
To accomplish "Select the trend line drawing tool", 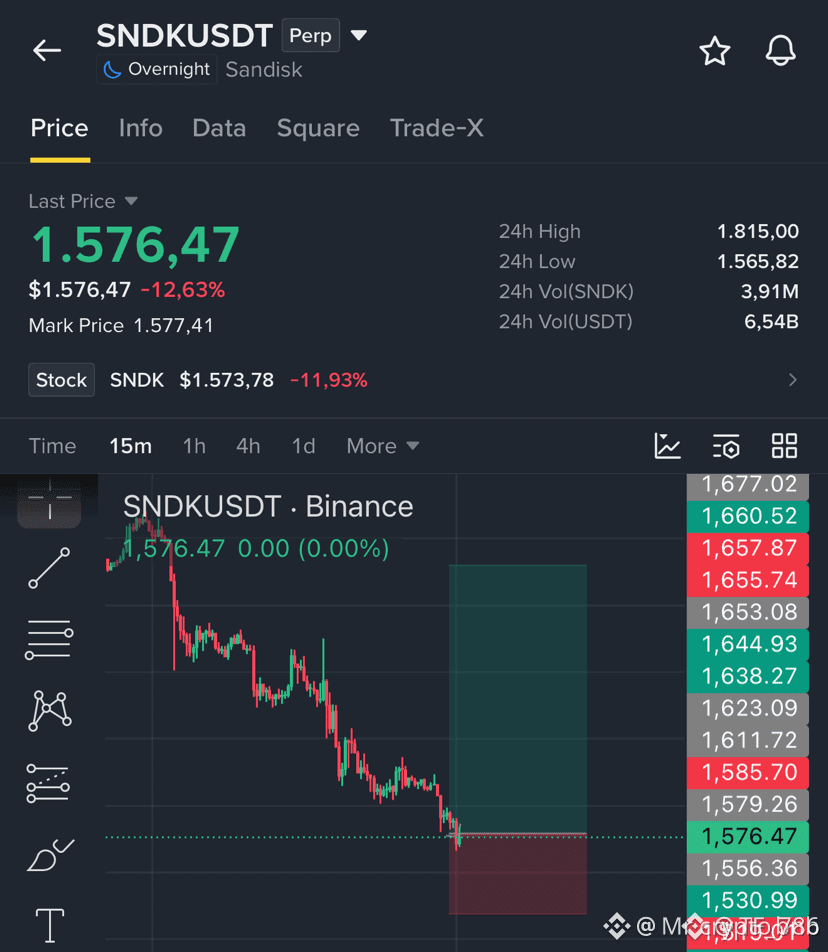I will click(x=49, y=568).
